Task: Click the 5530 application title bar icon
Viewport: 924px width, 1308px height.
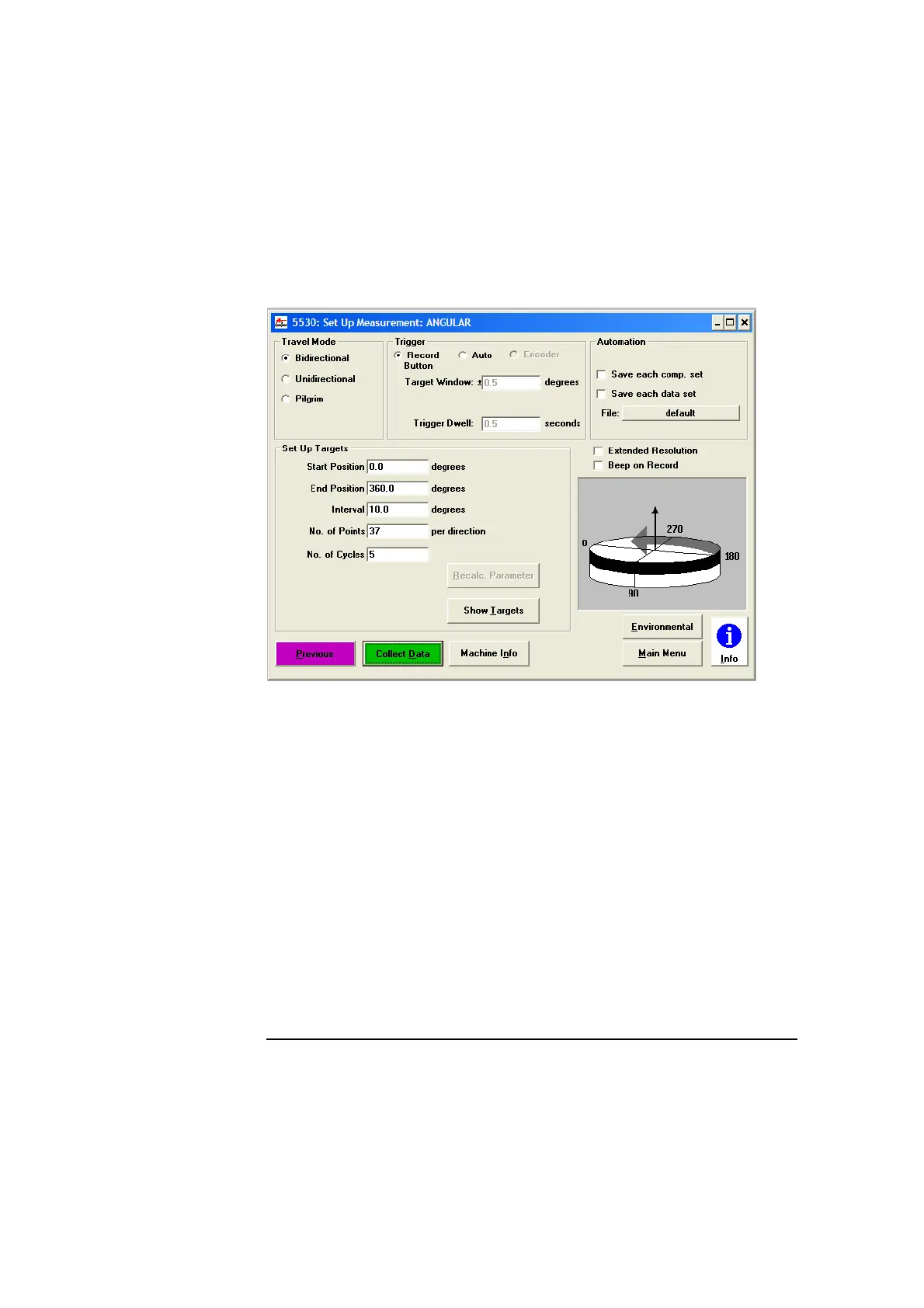Action: (x=281, y=322)
